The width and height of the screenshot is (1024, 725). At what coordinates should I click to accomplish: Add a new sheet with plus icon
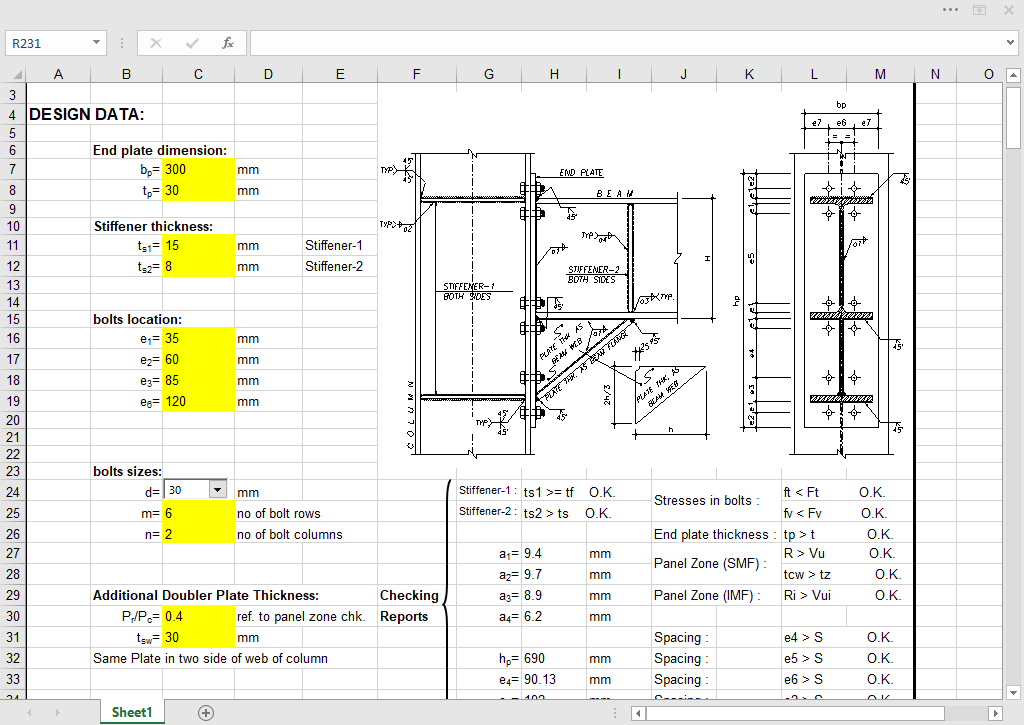(206, 713)
